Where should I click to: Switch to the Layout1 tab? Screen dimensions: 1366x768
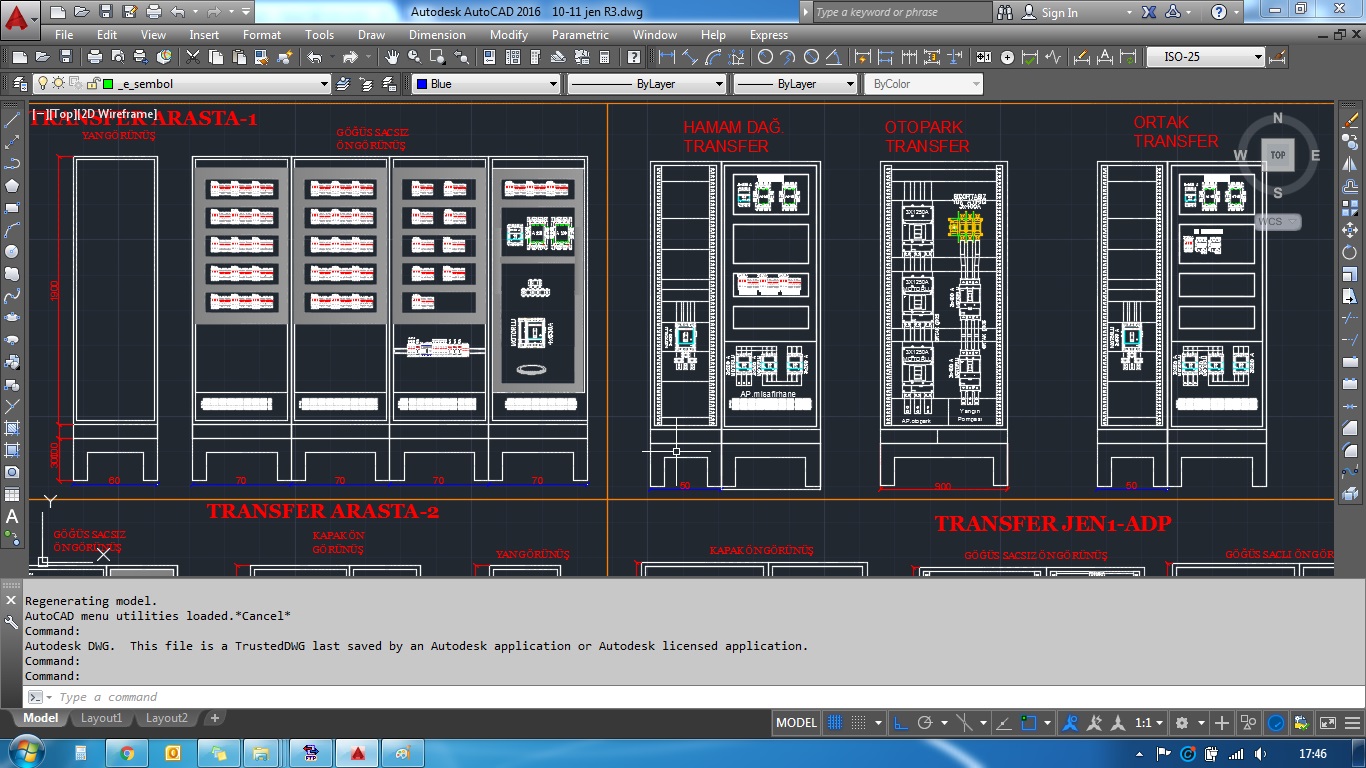click(x=101, y=718)
